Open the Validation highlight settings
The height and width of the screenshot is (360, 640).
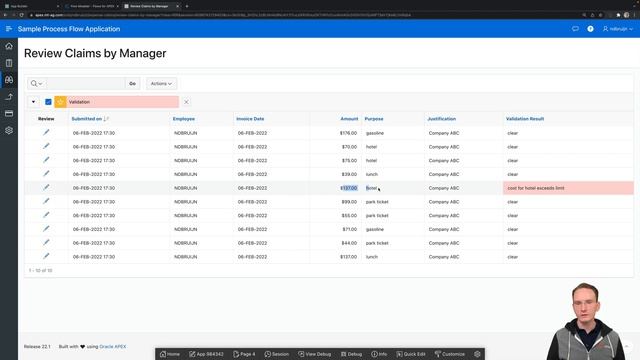tap(79, 102)
